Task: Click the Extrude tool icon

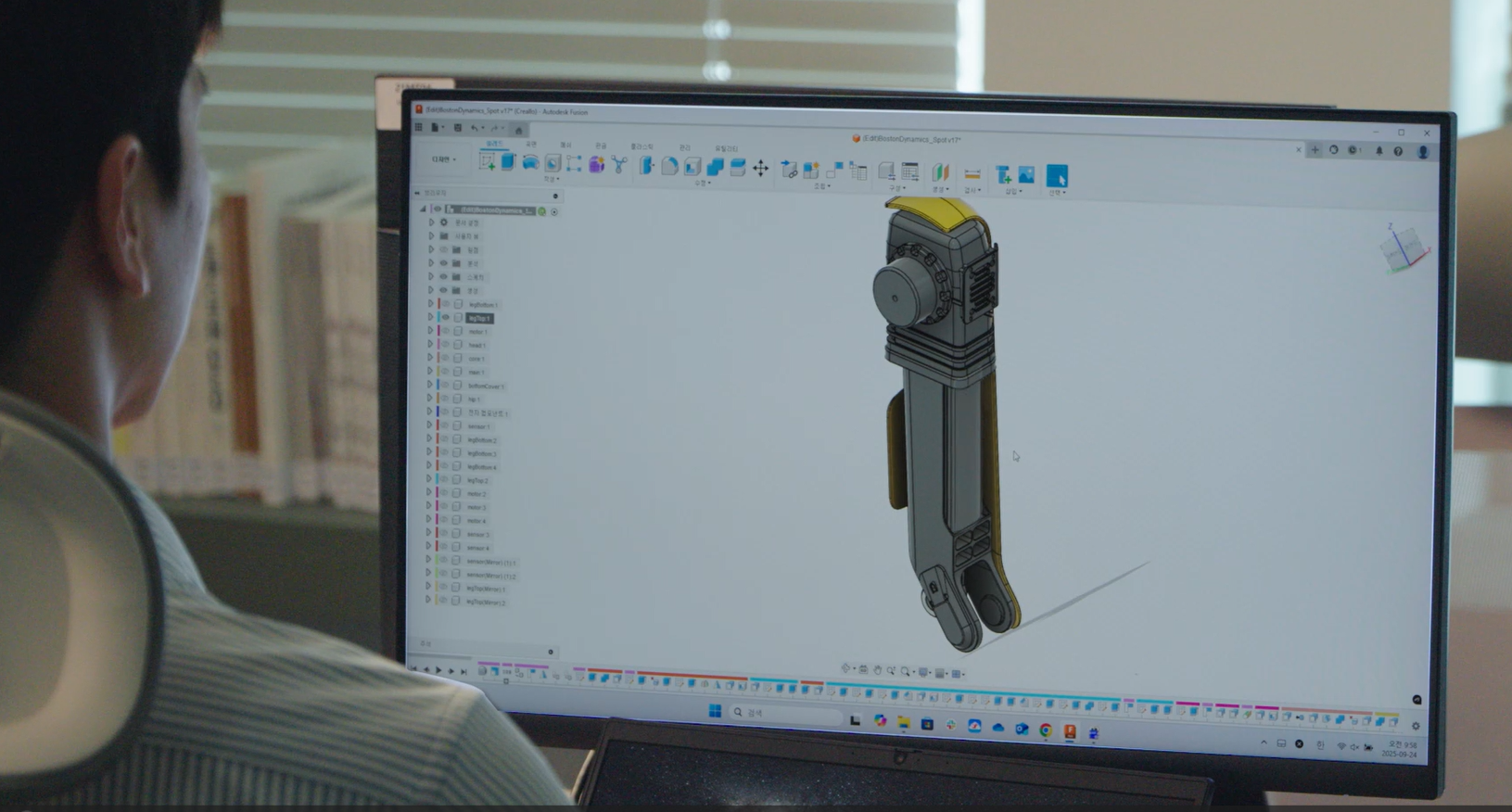Action: [508, 163]
